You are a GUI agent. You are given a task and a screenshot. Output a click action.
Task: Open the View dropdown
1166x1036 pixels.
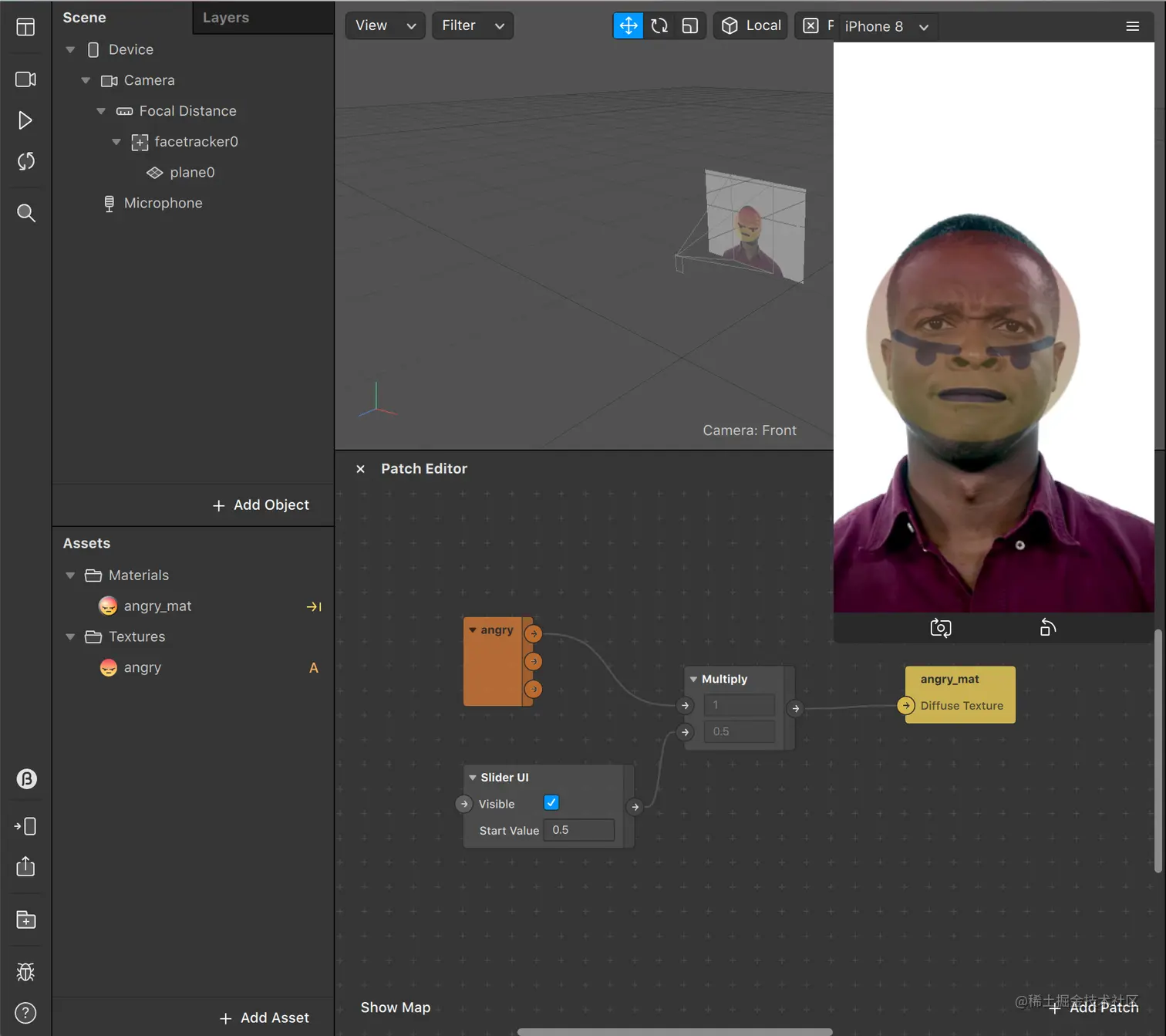point(385,25)
